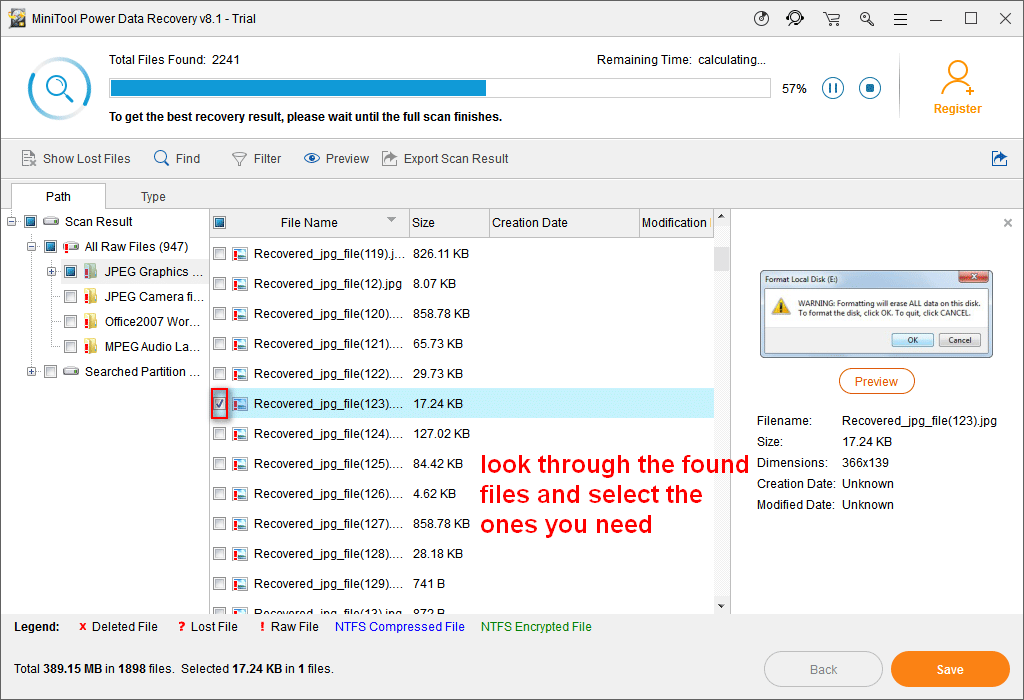The image size is (1024, 700).
Task: Open the headset support icon
Action: [x=795, y=18]
